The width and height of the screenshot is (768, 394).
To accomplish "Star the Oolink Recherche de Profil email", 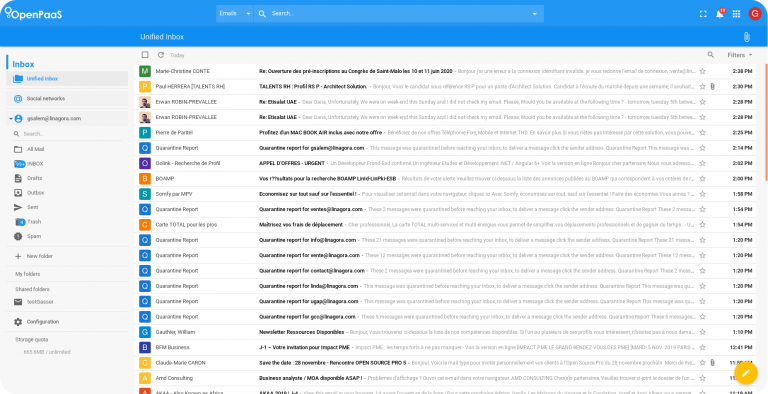I will [702, 163].
